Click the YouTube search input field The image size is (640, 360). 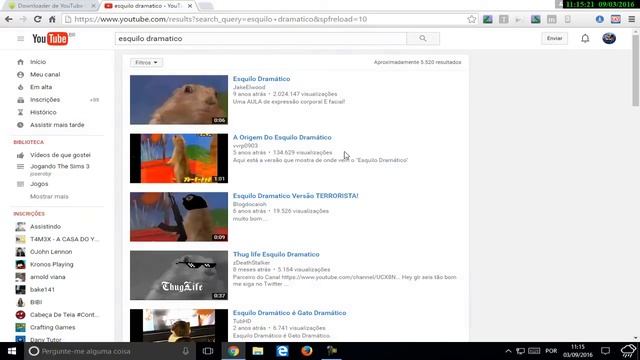point(261,38)
